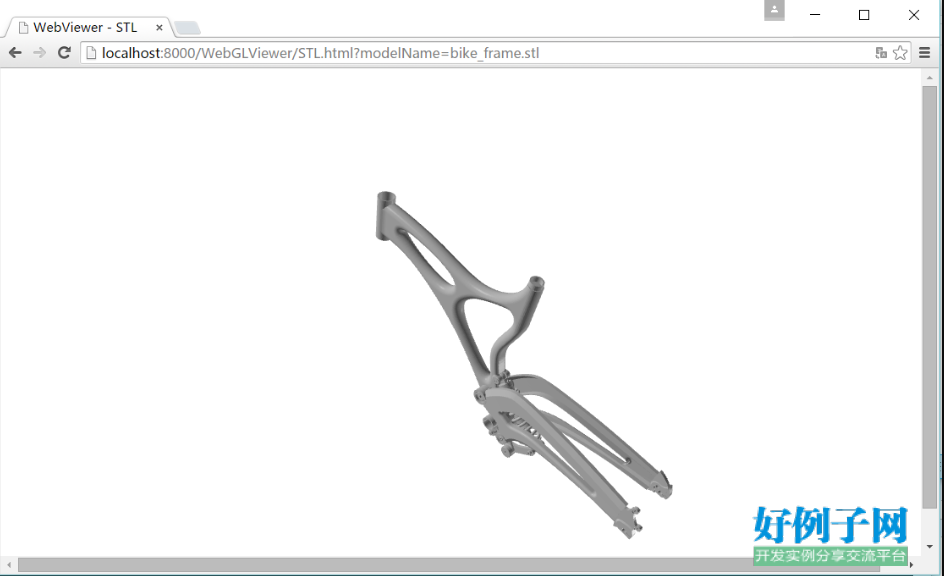The image size is (944, 576).
Task: Click the vertical scrollbar thumb
Action: pos(930,297)
